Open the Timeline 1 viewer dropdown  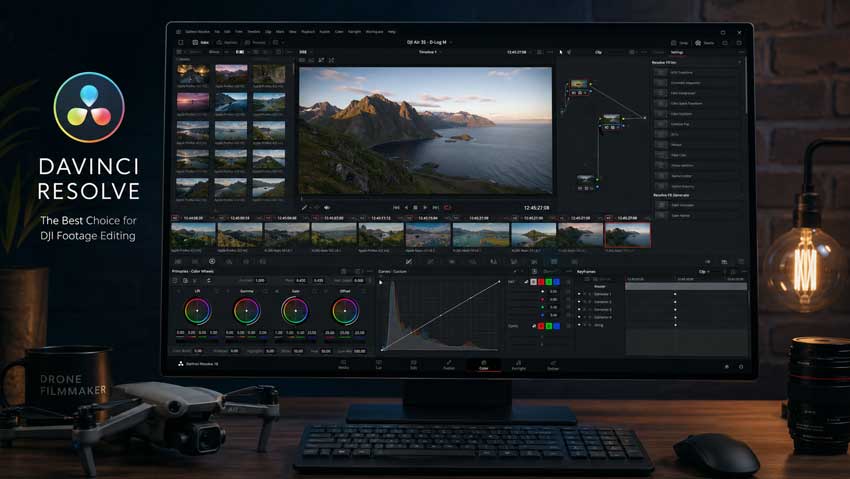[429, 52]
